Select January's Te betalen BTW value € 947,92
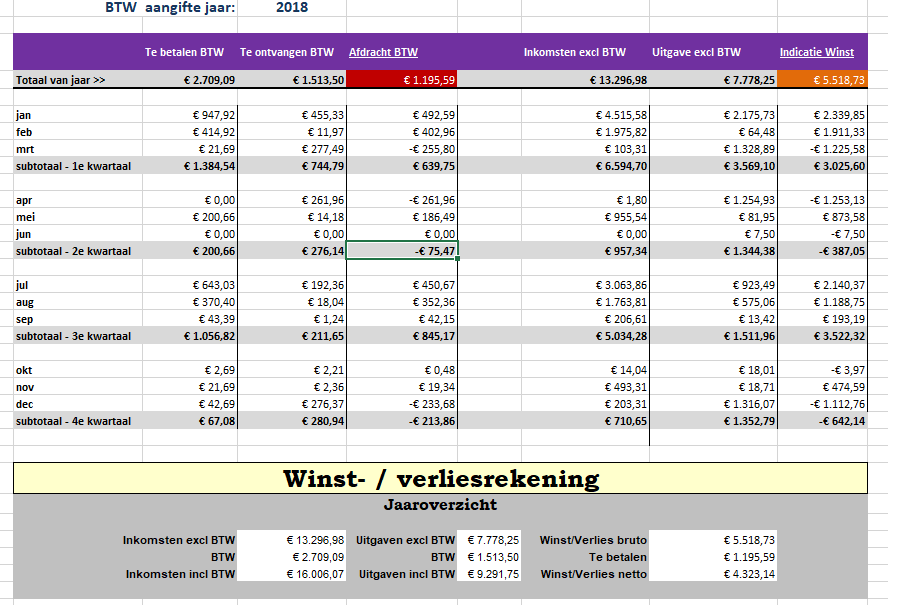The width and height of the screenshot is (907, 605). point(213,115)
